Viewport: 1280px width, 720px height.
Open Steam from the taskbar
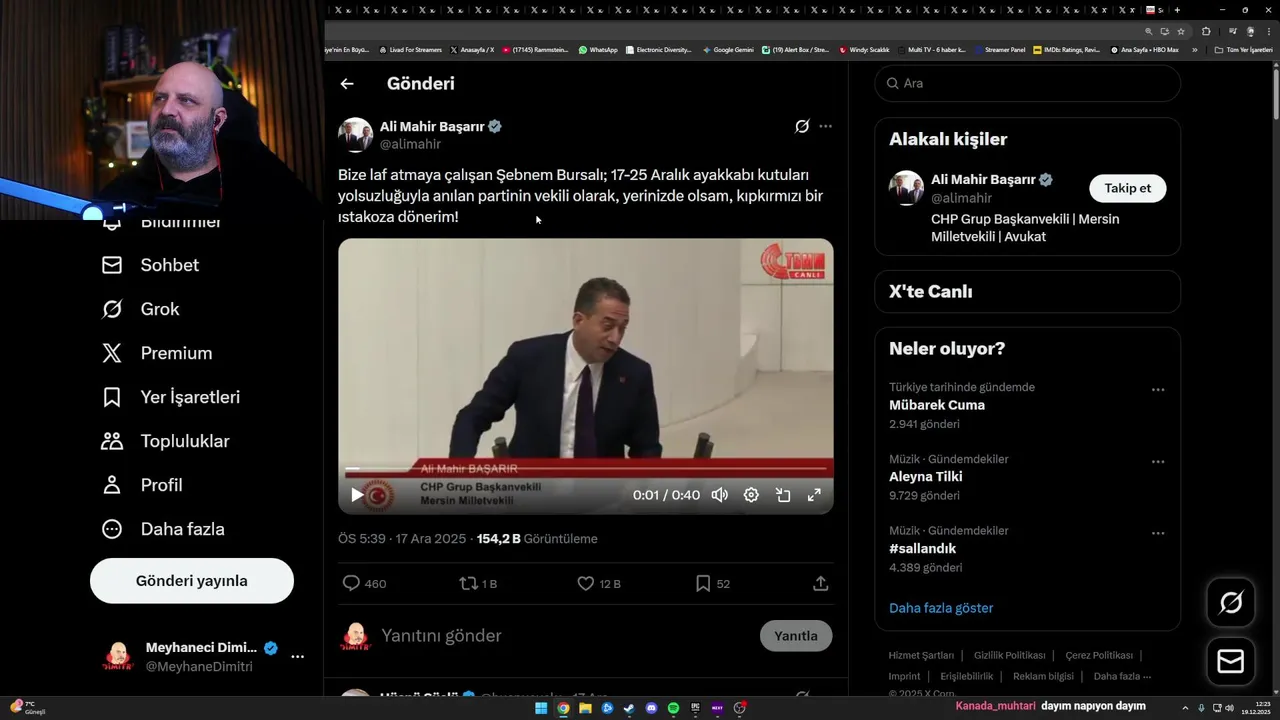coord(629,708)
